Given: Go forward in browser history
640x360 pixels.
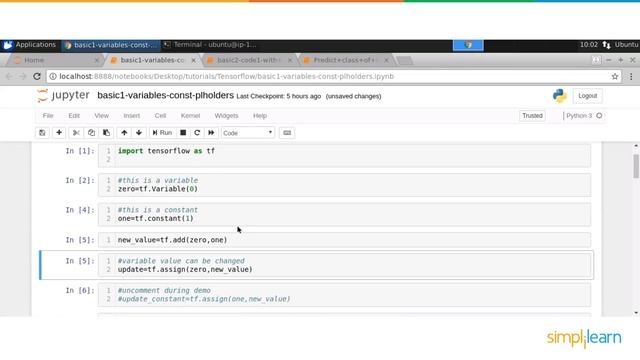Looking at the screenshot, I should coord(22,76).
